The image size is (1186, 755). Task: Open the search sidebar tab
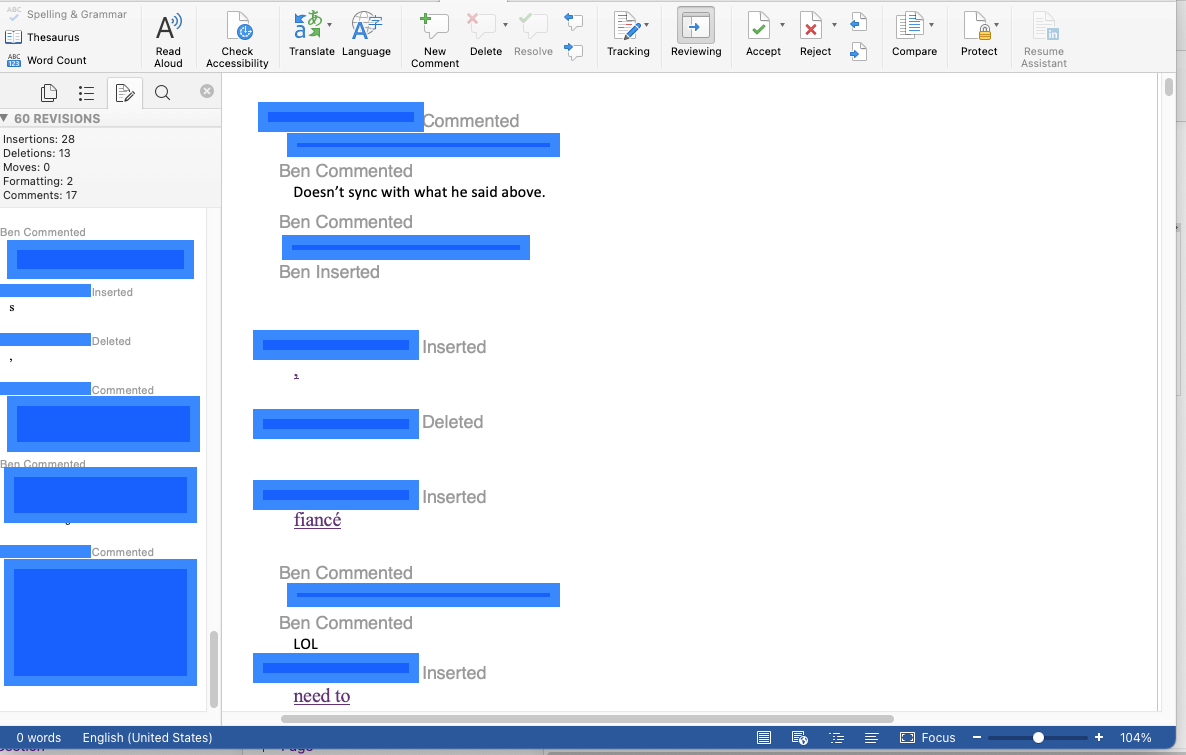click(162, 93)
